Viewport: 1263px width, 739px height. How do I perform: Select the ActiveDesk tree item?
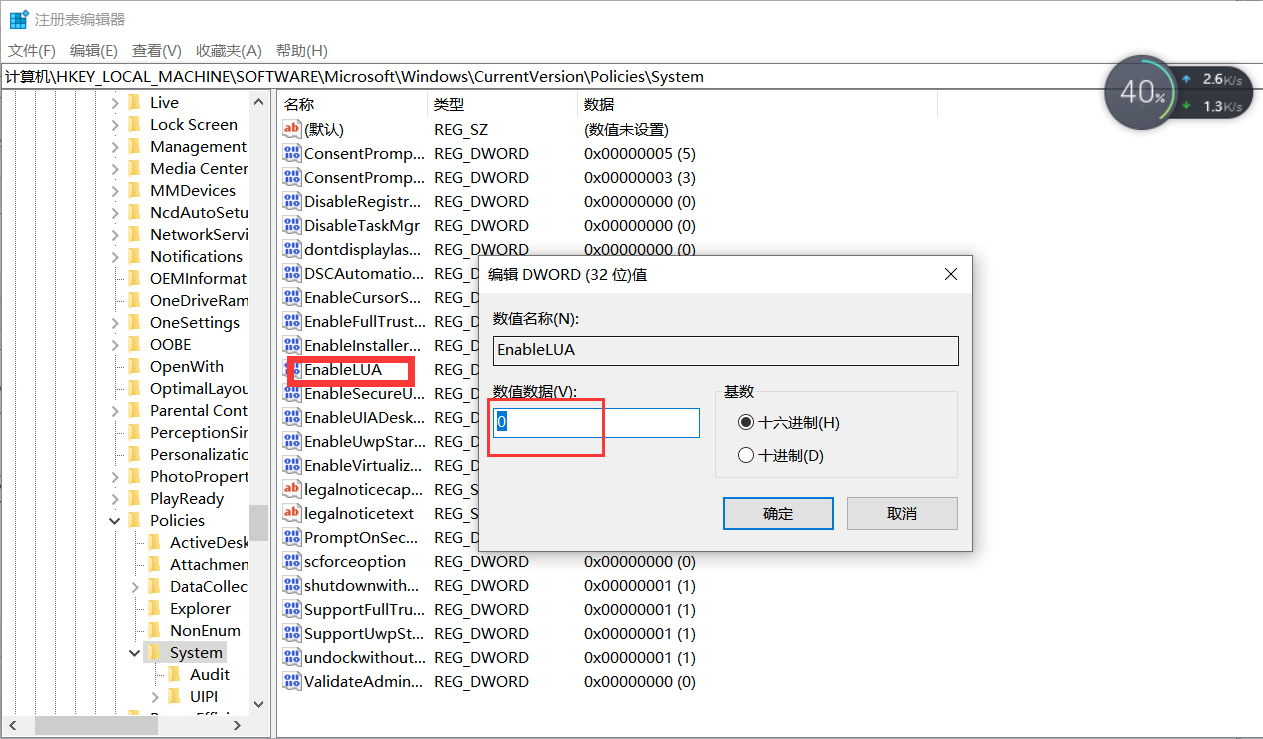(208, 542)
